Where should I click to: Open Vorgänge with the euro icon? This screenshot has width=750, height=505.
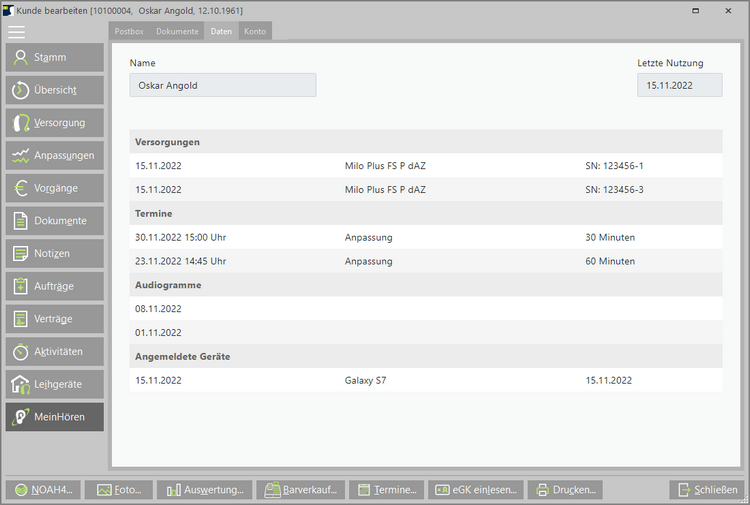click(x=54, y=188)
